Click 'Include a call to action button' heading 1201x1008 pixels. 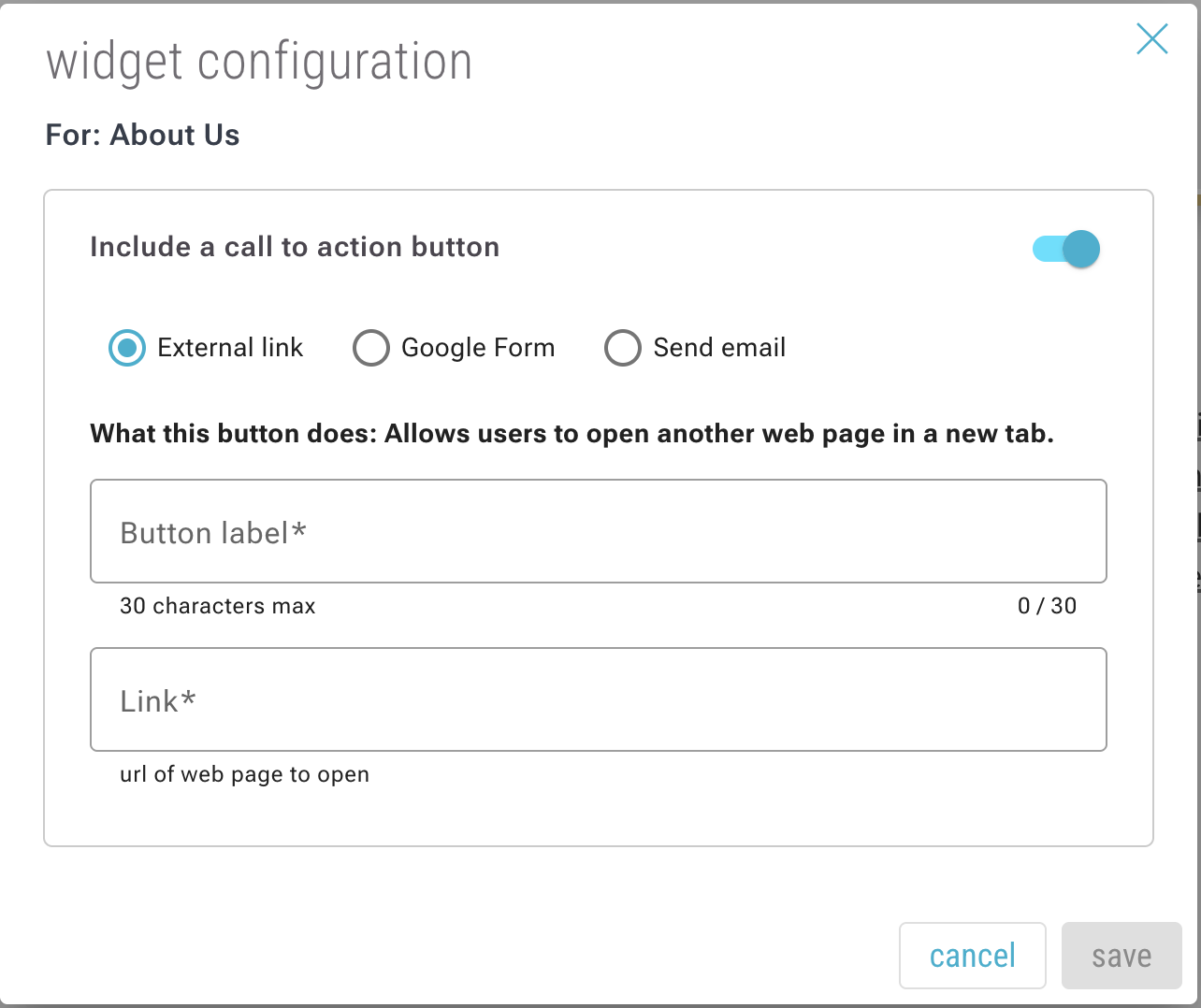point(295,247)
